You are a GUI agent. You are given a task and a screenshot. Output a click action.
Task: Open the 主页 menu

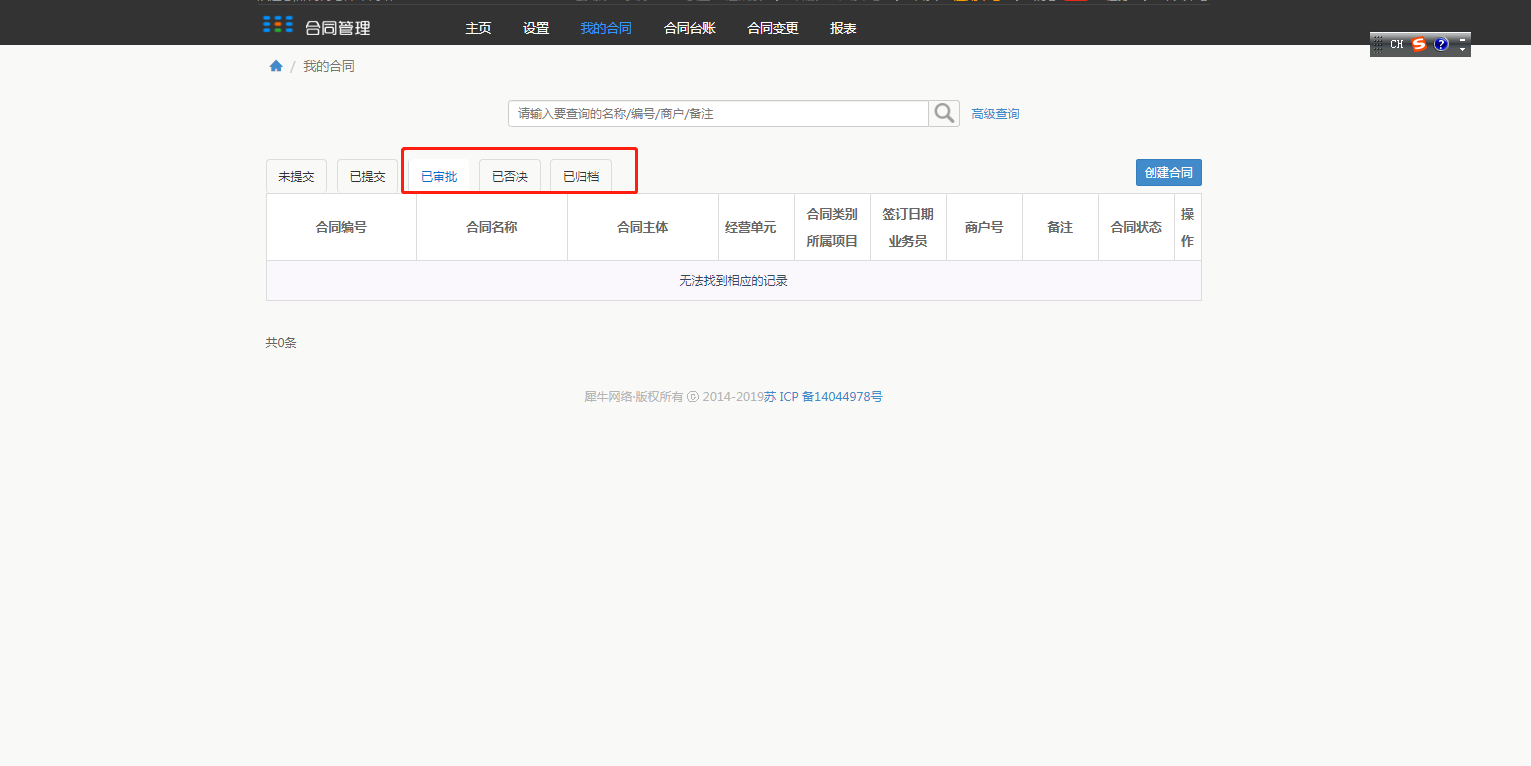coord(478,28)
